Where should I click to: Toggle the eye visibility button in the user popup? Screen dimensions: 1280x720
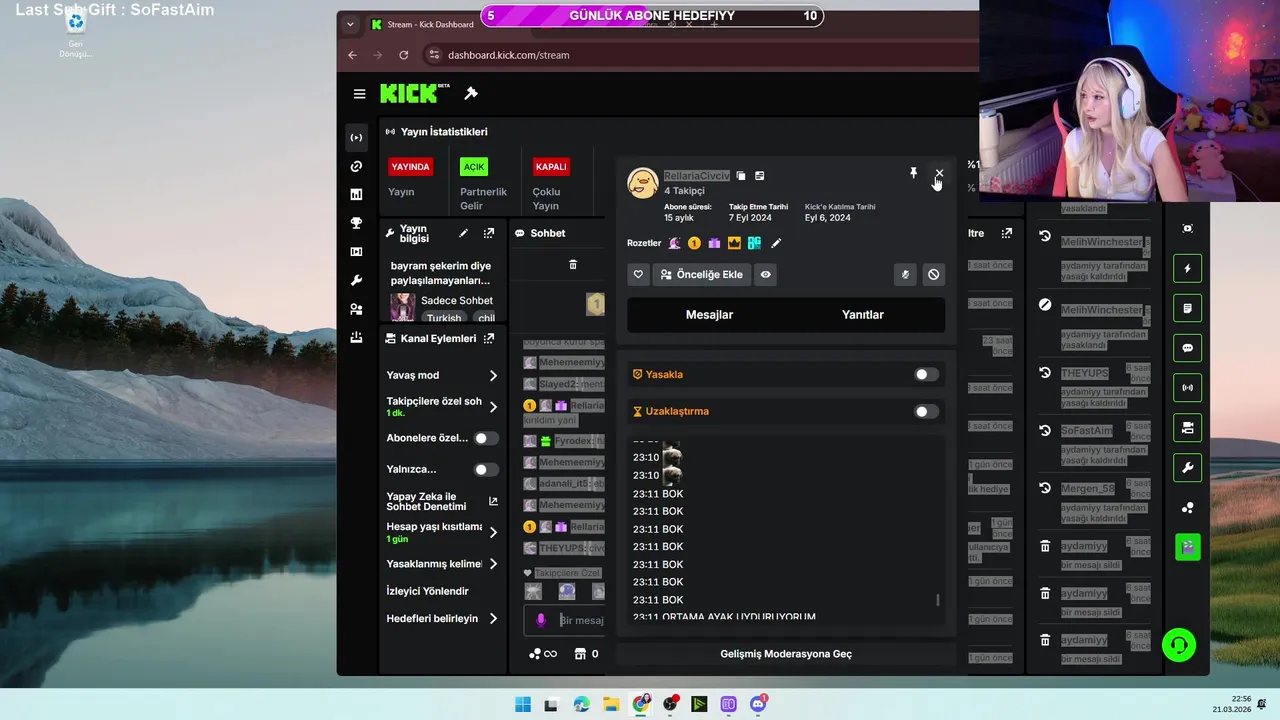(x=765, y=275)
